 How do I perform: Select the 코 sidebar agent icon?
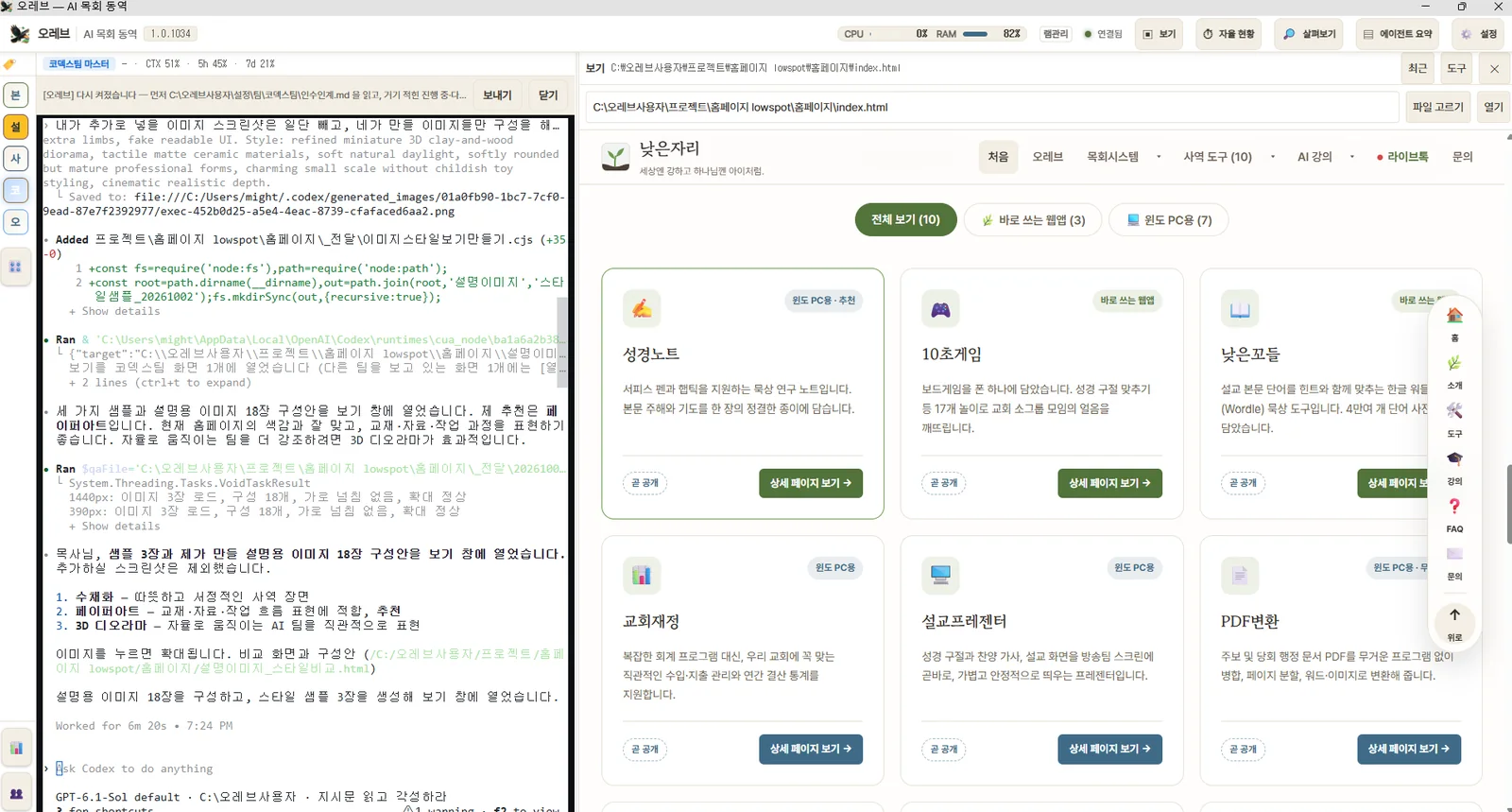click(x=16, y=190)
